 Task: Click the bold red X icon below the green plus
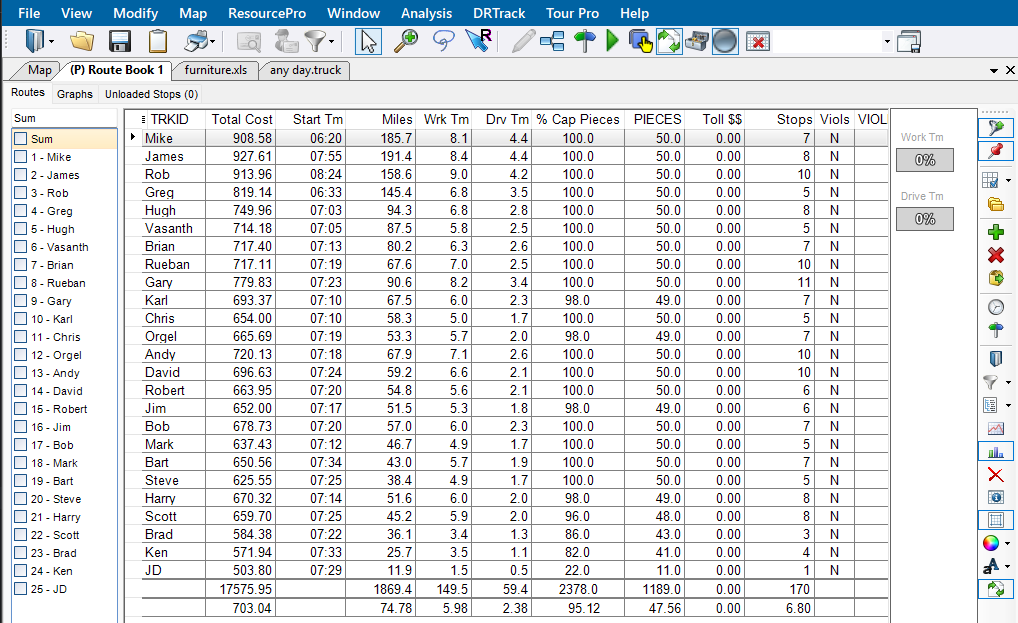point(995,255)
